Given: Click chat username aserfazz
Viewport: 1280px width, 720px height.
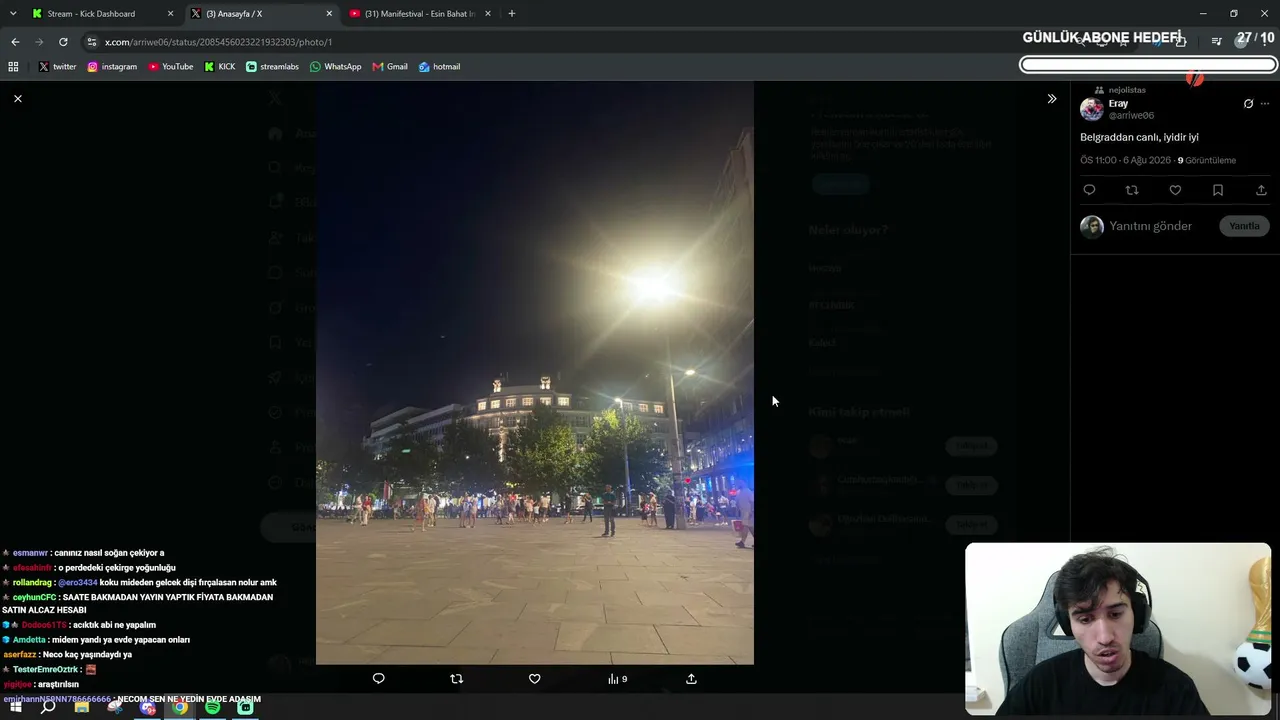Looking at the screenshot, I should coord(20,655).
